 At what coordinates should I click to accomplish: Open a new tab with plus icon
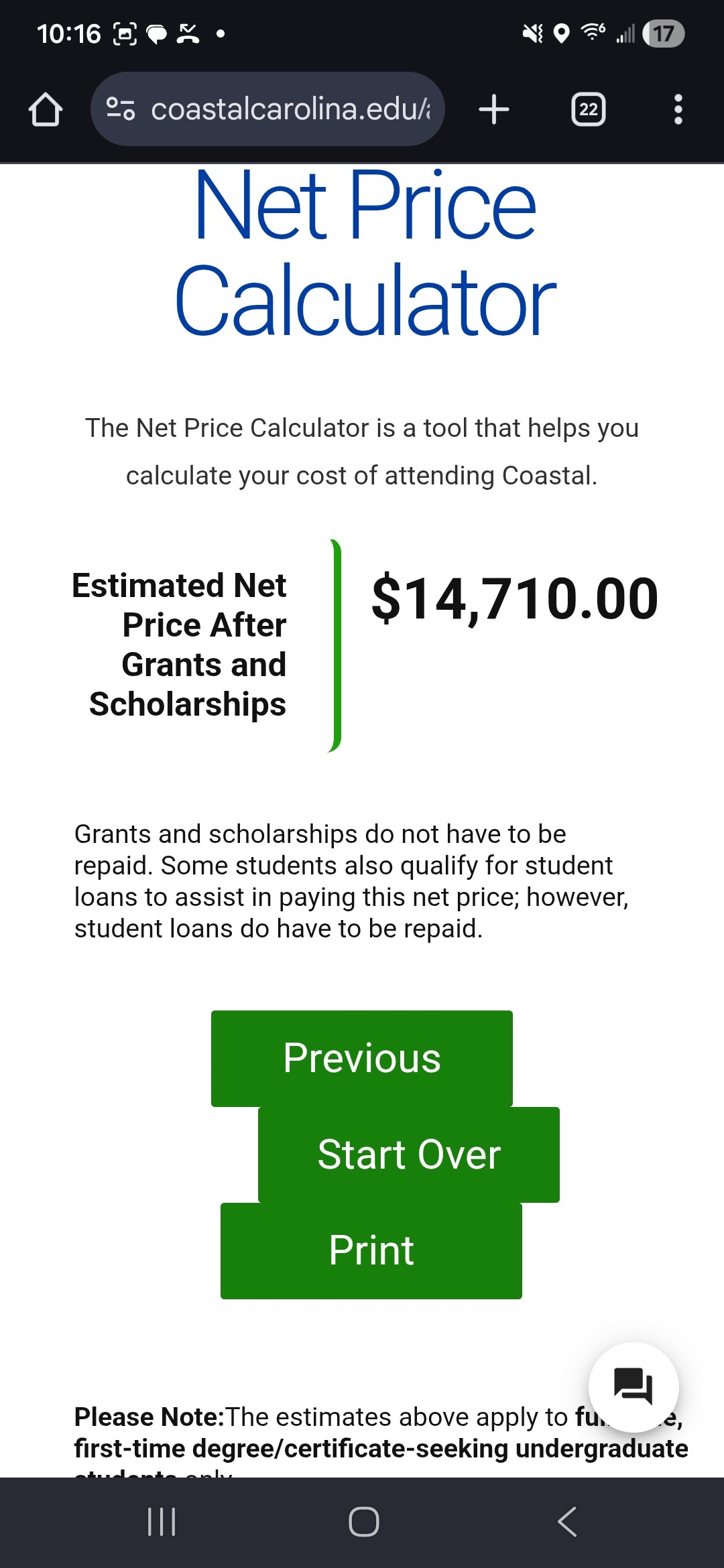pos(494,109)
